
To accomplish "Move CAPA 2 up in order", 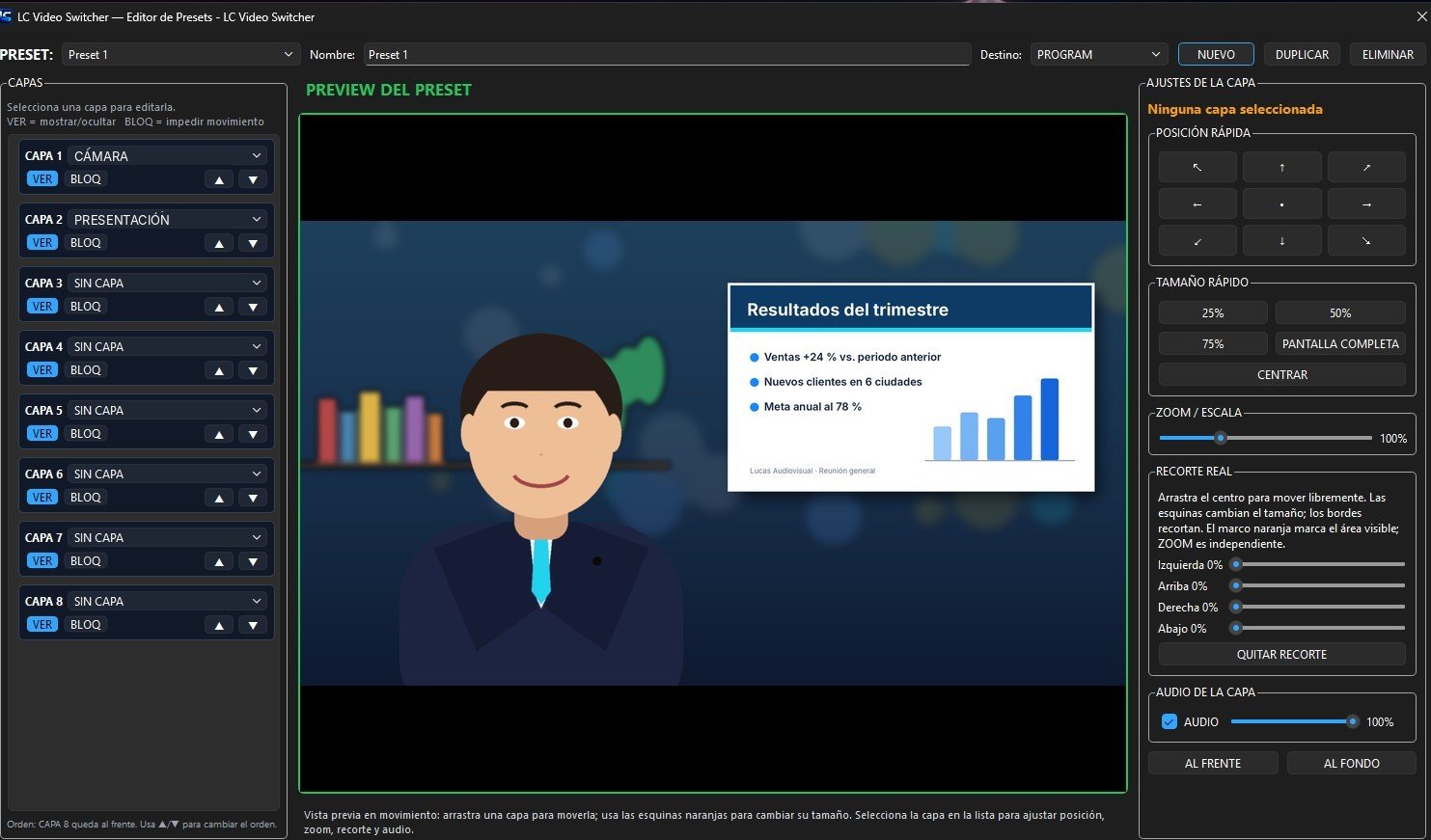I will pyautogui.click(x=219, y=243).
